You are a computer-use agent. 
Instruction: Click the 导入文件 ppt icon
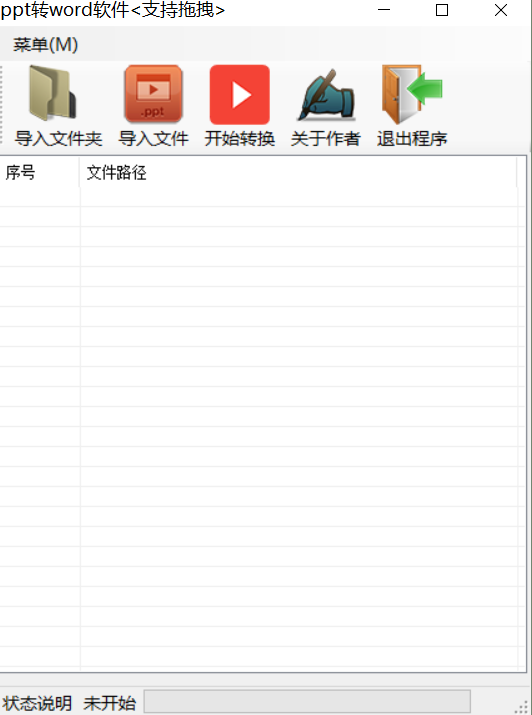coord(154,94)
